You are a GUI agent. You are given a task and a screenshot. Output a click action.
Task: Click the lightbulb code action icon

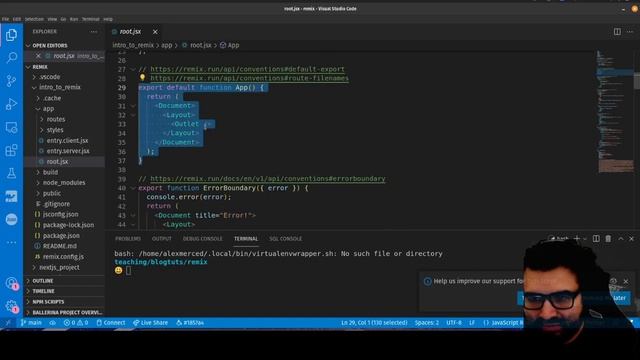[x=142, y=77]
